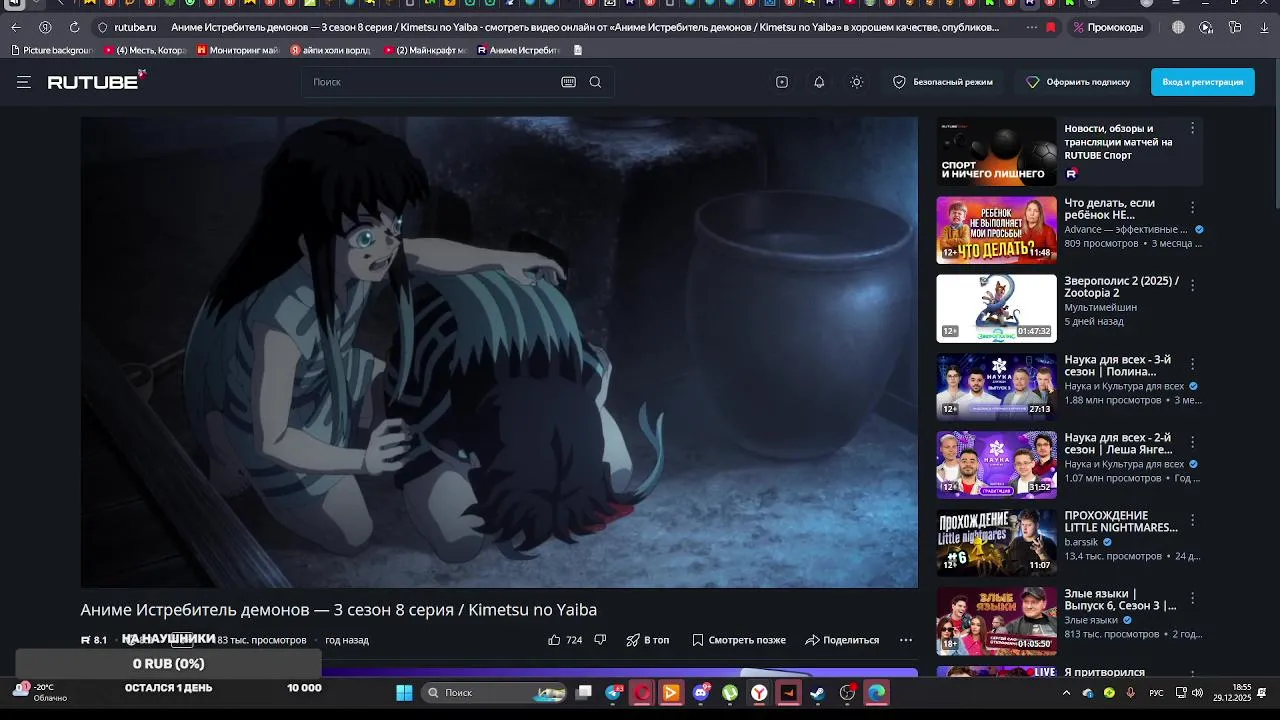Image resolution: width=1280 pixels, height=720 pixels.
Task: Click Новости, обзоры и трансляции title
Action: (1118, 142)
